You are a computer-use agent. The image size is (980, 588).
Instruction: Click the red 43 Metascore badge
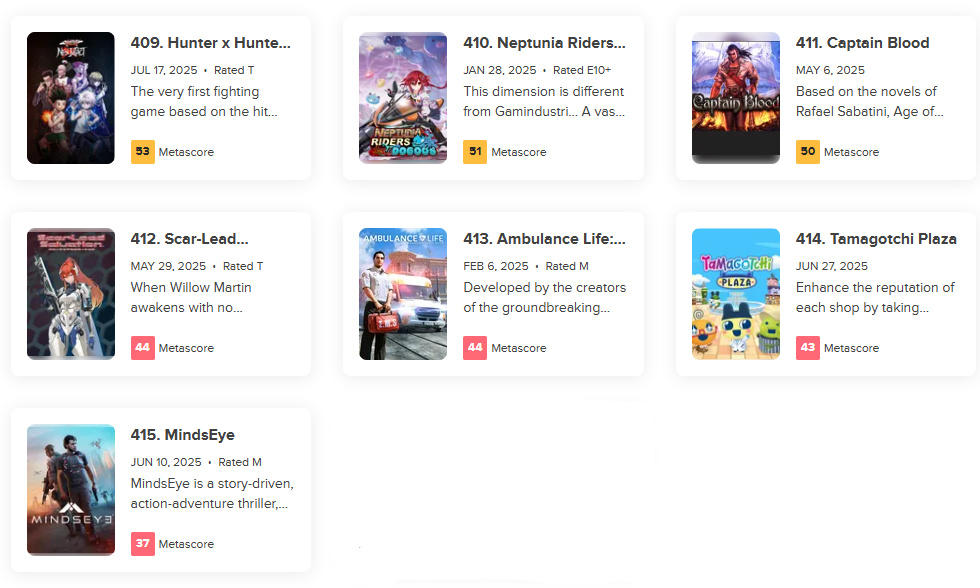pyautogui.click(x=808, y=348)
